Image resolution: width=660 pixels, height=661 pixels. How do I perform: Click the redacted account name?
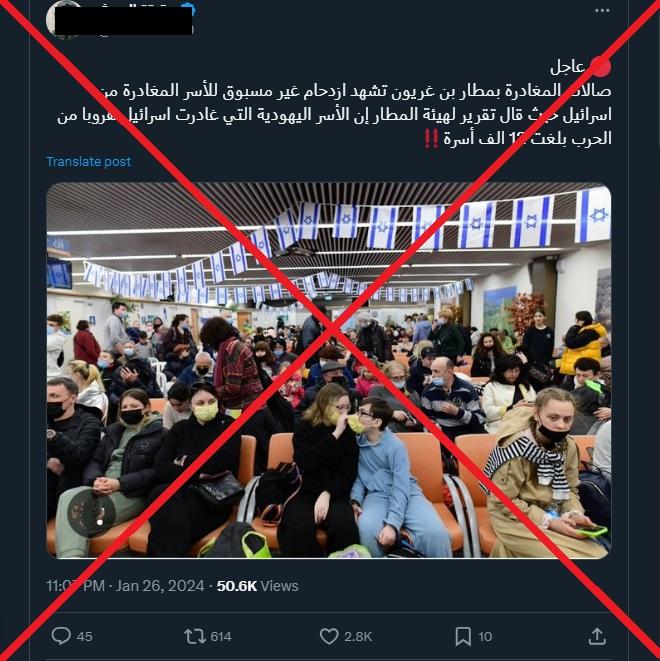coord(124,20)
